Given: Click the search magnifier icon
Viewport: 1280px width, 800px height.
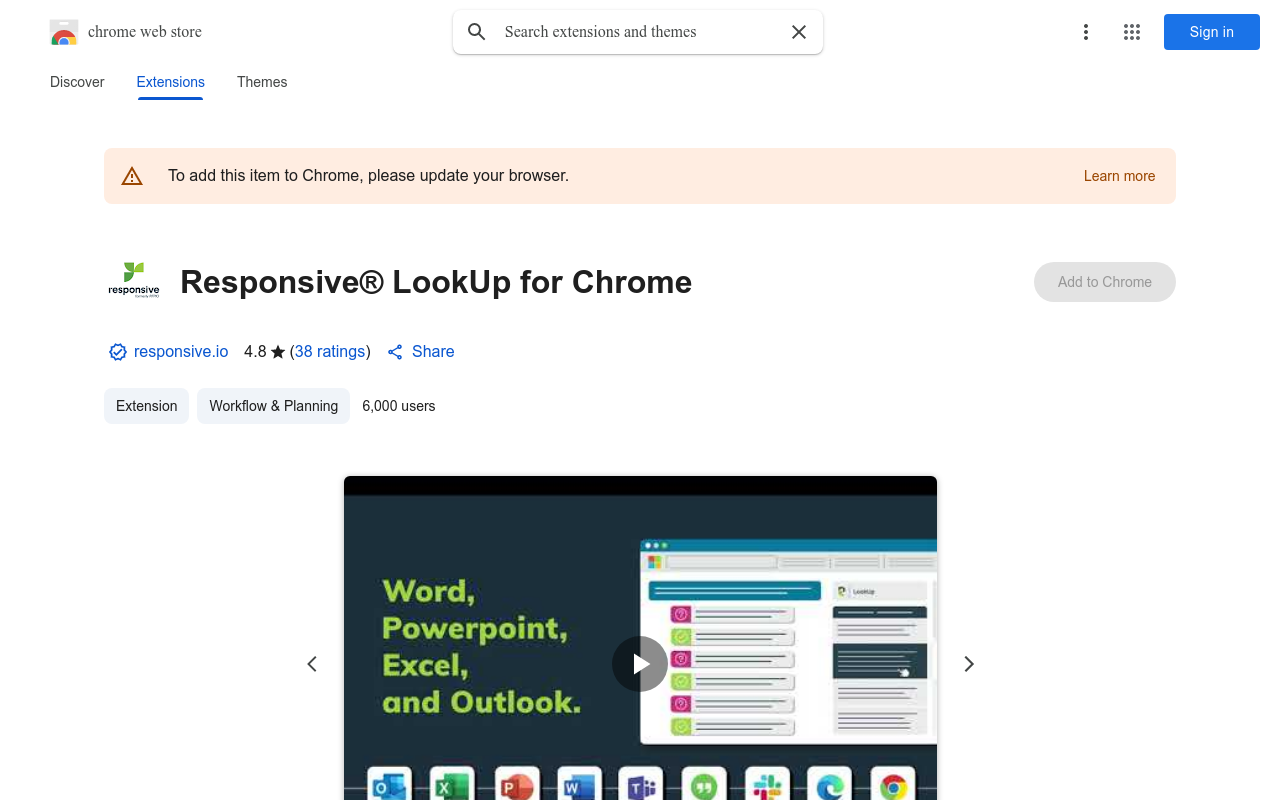Looking at the screenshot, I should point(477,32).
